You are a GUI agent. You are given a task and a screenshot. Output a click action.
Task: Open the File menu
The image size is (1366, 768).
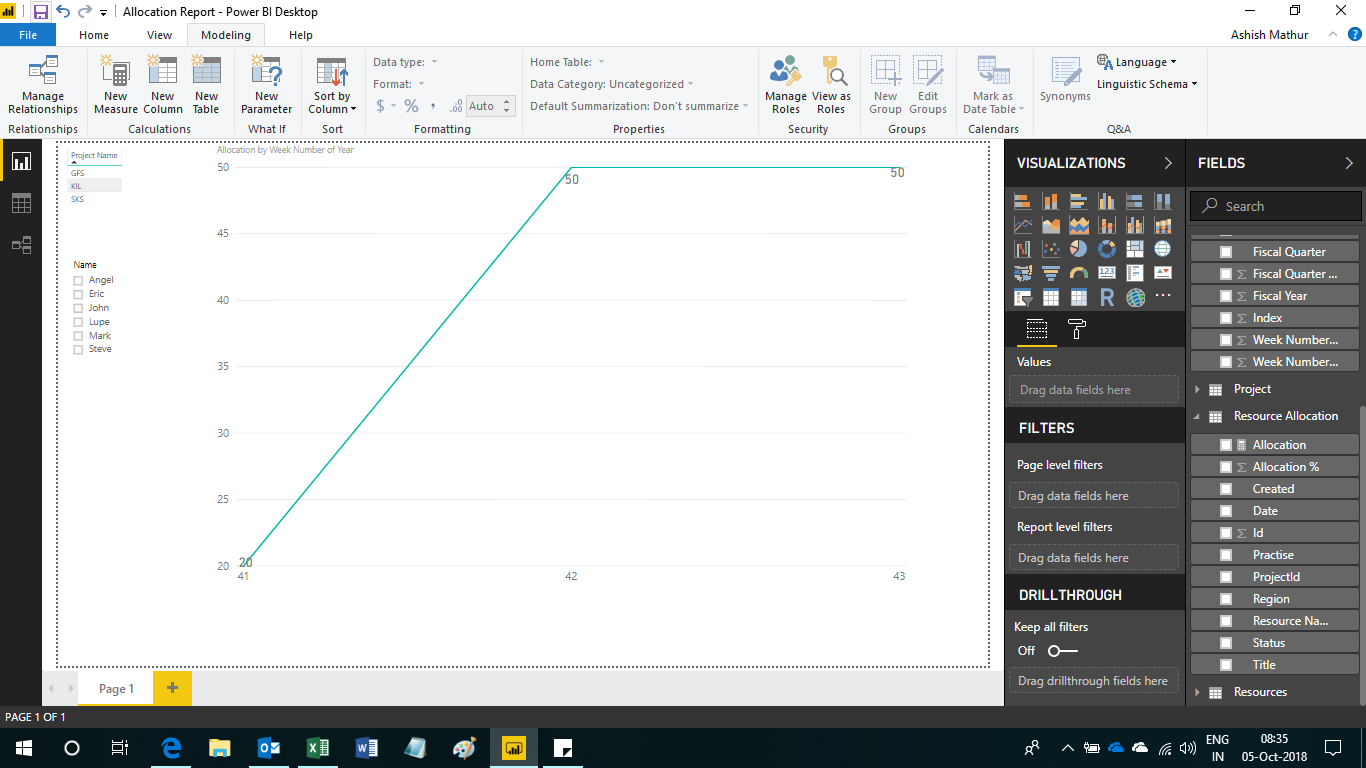(28, 35)
